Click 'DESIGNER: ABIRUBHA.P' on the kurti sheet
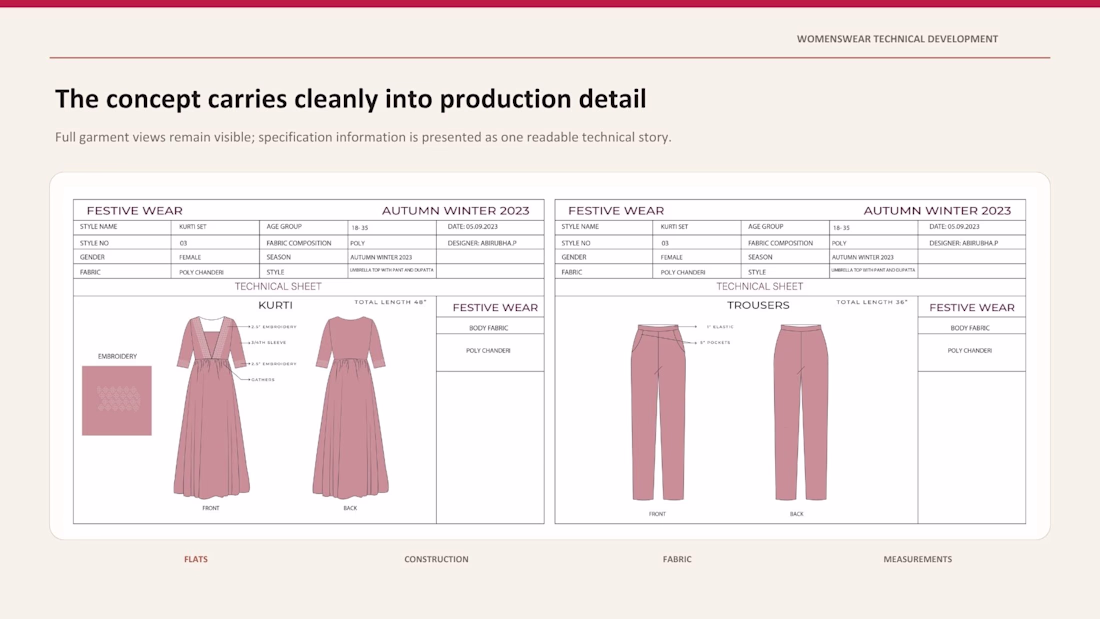 482,243
